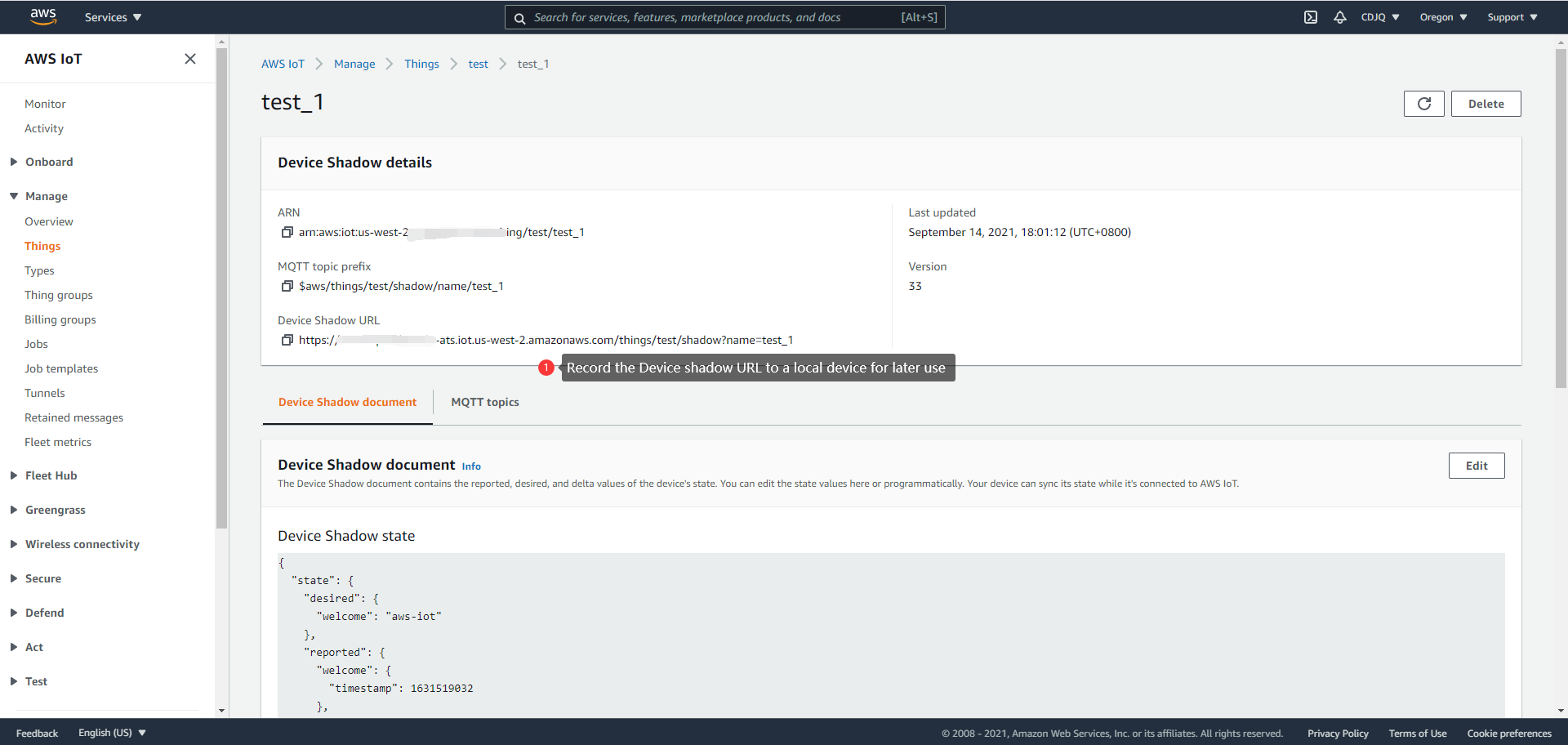The width and height of the screenshot is (1568, 745).
Task: Open the Oregon region dropdown
Action: pyautogui.click(x=1443, y=17)
